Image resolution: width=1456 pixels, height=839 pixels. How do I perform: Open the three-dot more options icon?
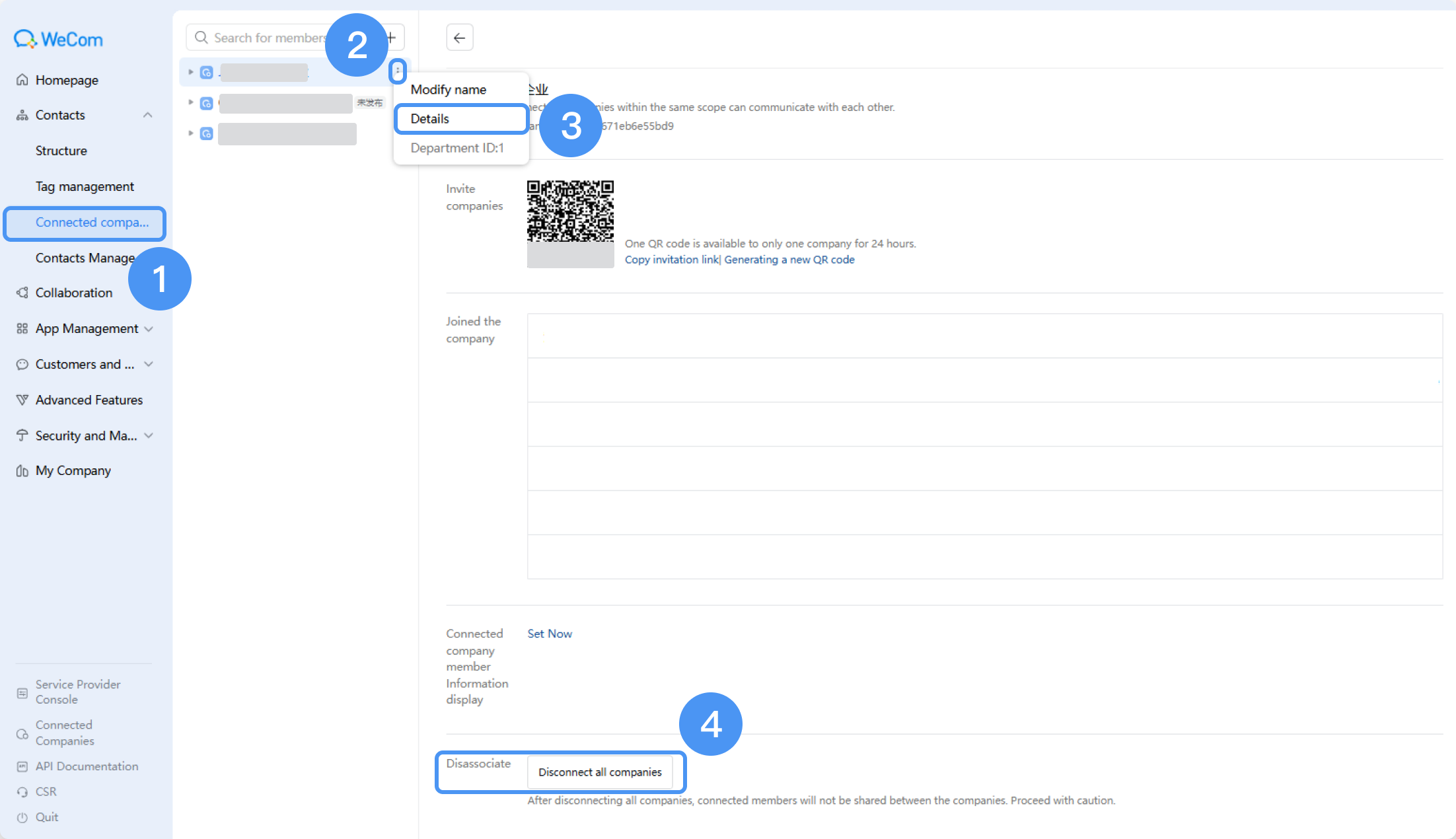398,71
